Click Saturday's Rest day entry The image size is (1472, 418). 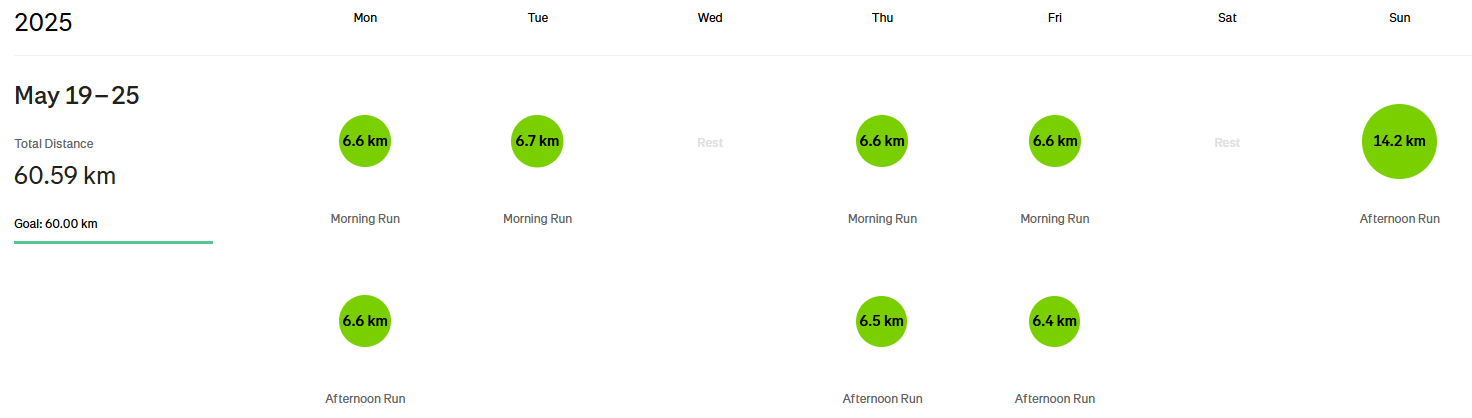(1227, 143)
